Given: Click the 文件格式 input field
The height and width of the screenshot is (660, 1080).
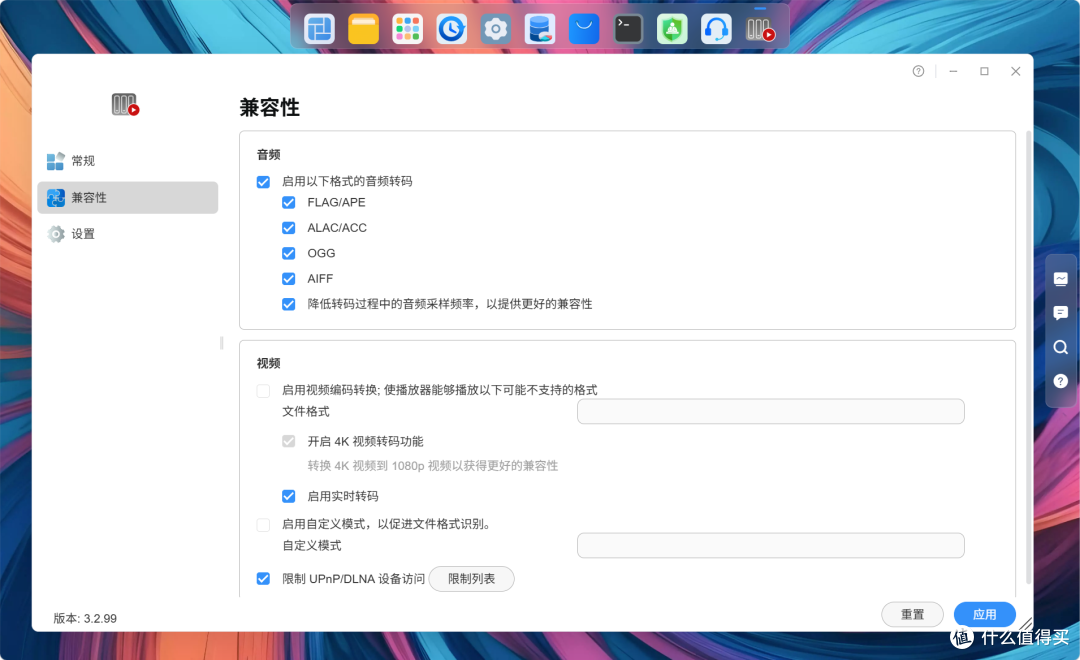Looking at the screenshot, I should (770, 411).
